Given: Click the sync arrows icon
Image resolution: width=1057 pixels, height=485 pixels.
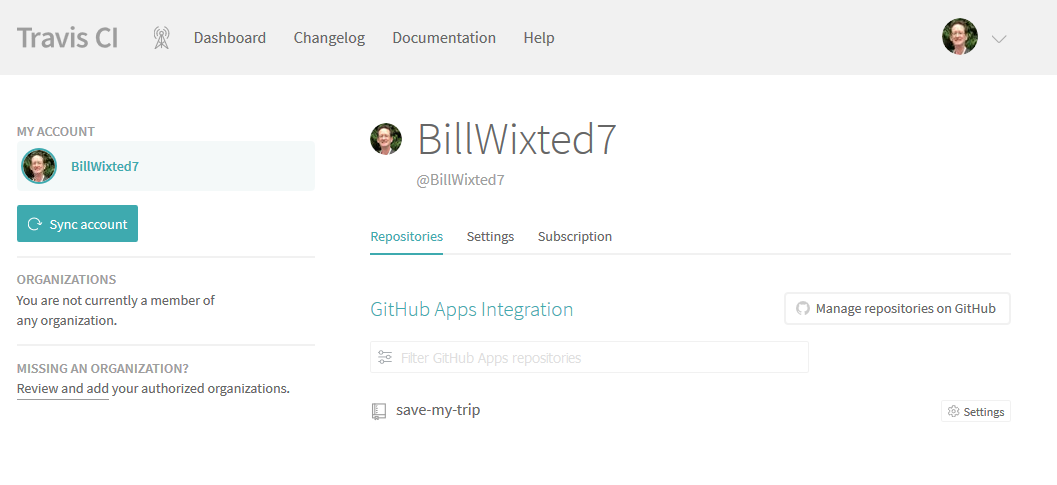Looking at the screenshot, I should [x=34, y=224].
